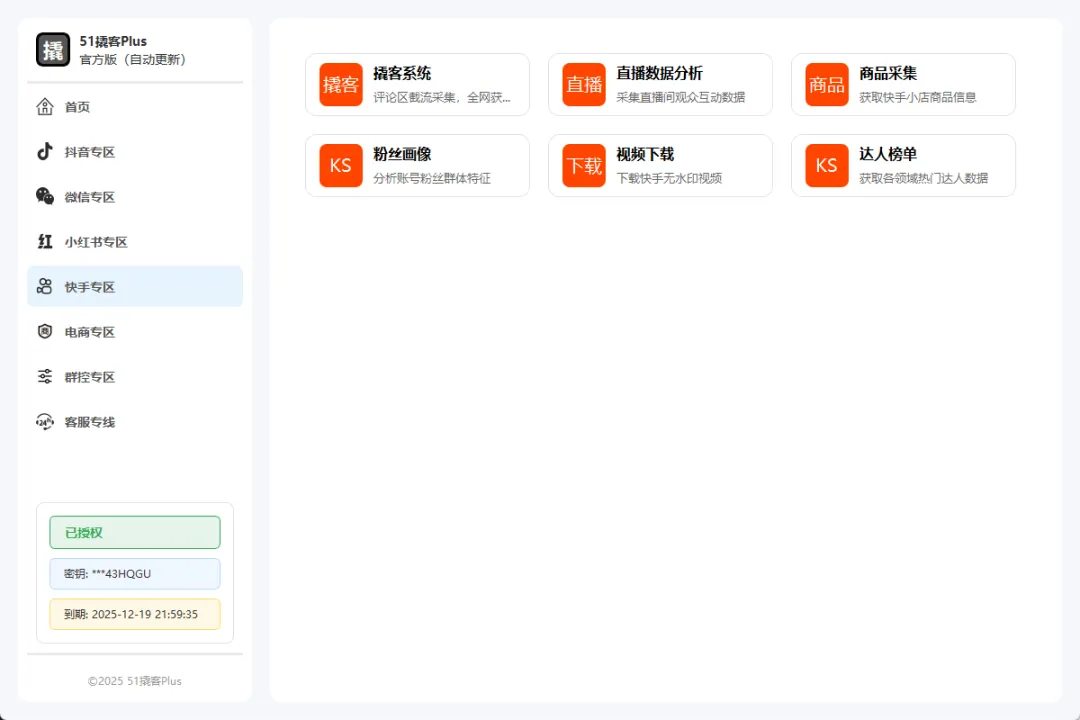Viewport: 1080px width, 720px height.
Task: Click the 已授权 status button
Action: (134, 532)
